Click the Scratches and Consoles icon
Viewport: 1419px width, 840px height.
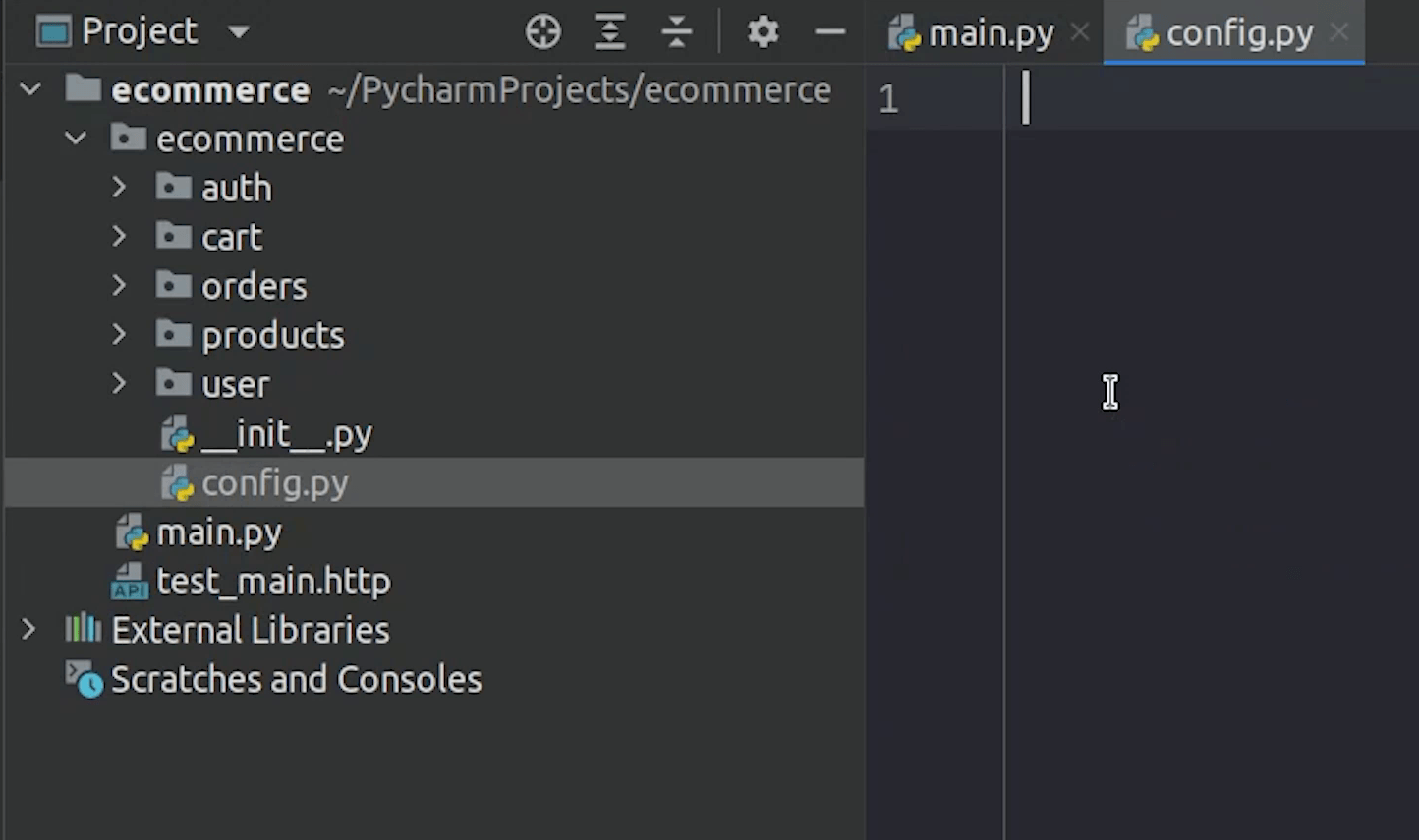84,678
